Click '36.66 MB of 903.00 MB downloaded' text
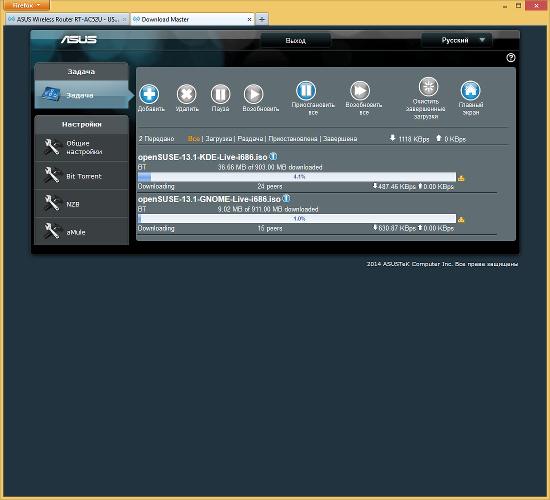550x500 pixels. [x=270, y=167]
